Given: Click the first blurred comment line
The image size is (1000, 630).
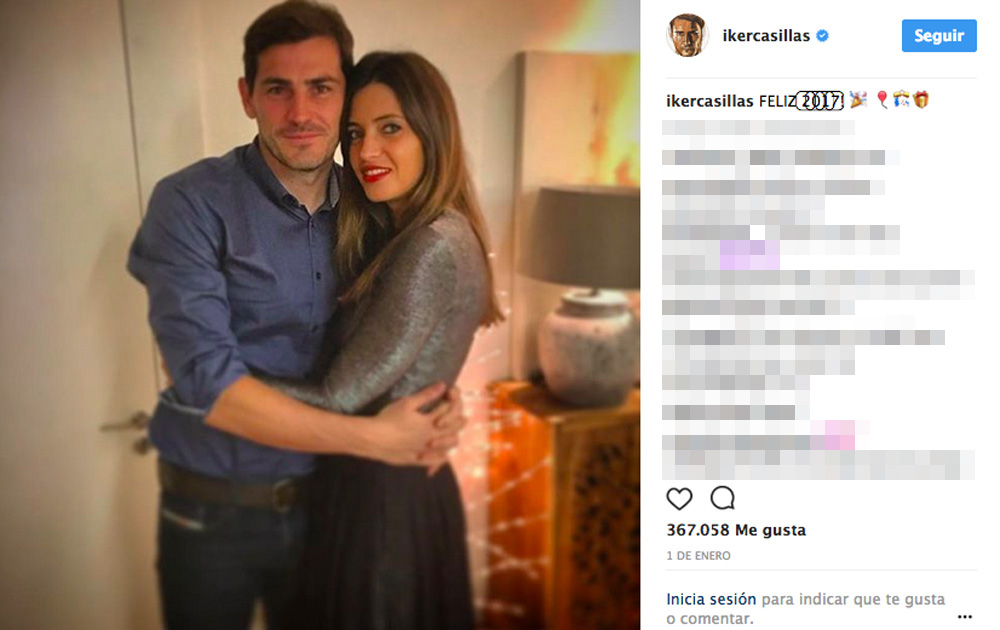Looking at the screenshot, I should pyautogui.click(x=758, y=128).
